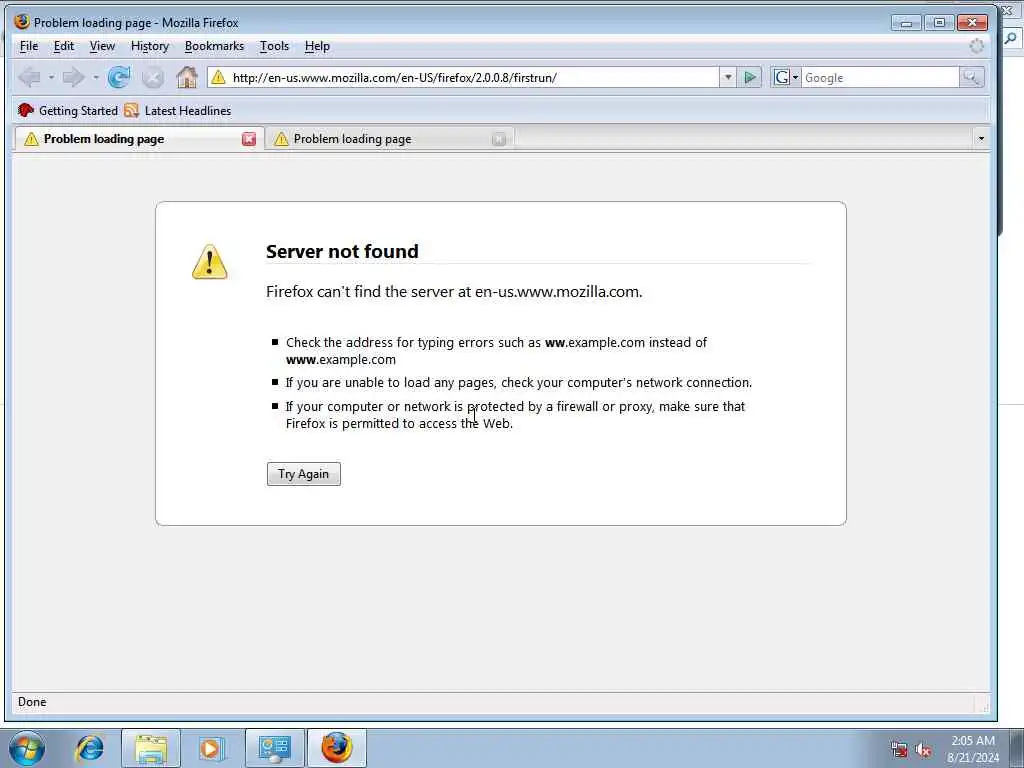Open the Forward history dropdown arrow
Viewport: 1024px width, 768px height.
coord(95,78)
